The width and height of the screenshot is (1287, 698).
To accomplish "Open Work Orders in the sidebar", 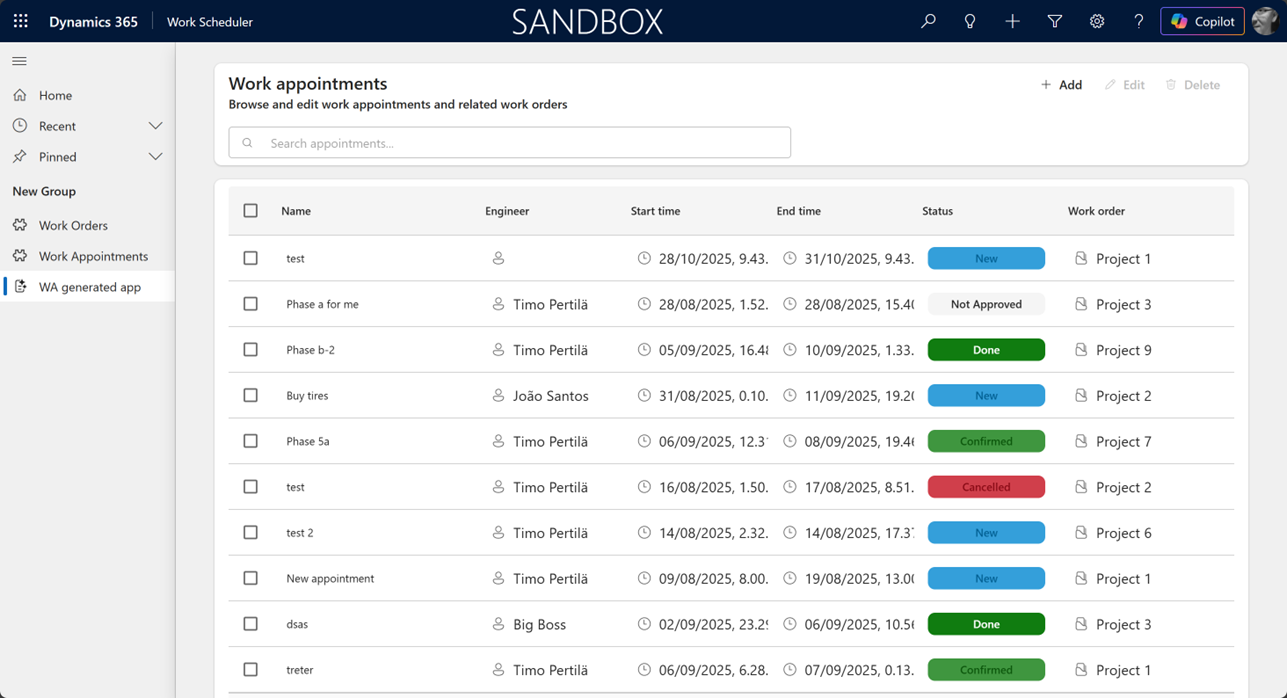I will click(x=73, y=226).
